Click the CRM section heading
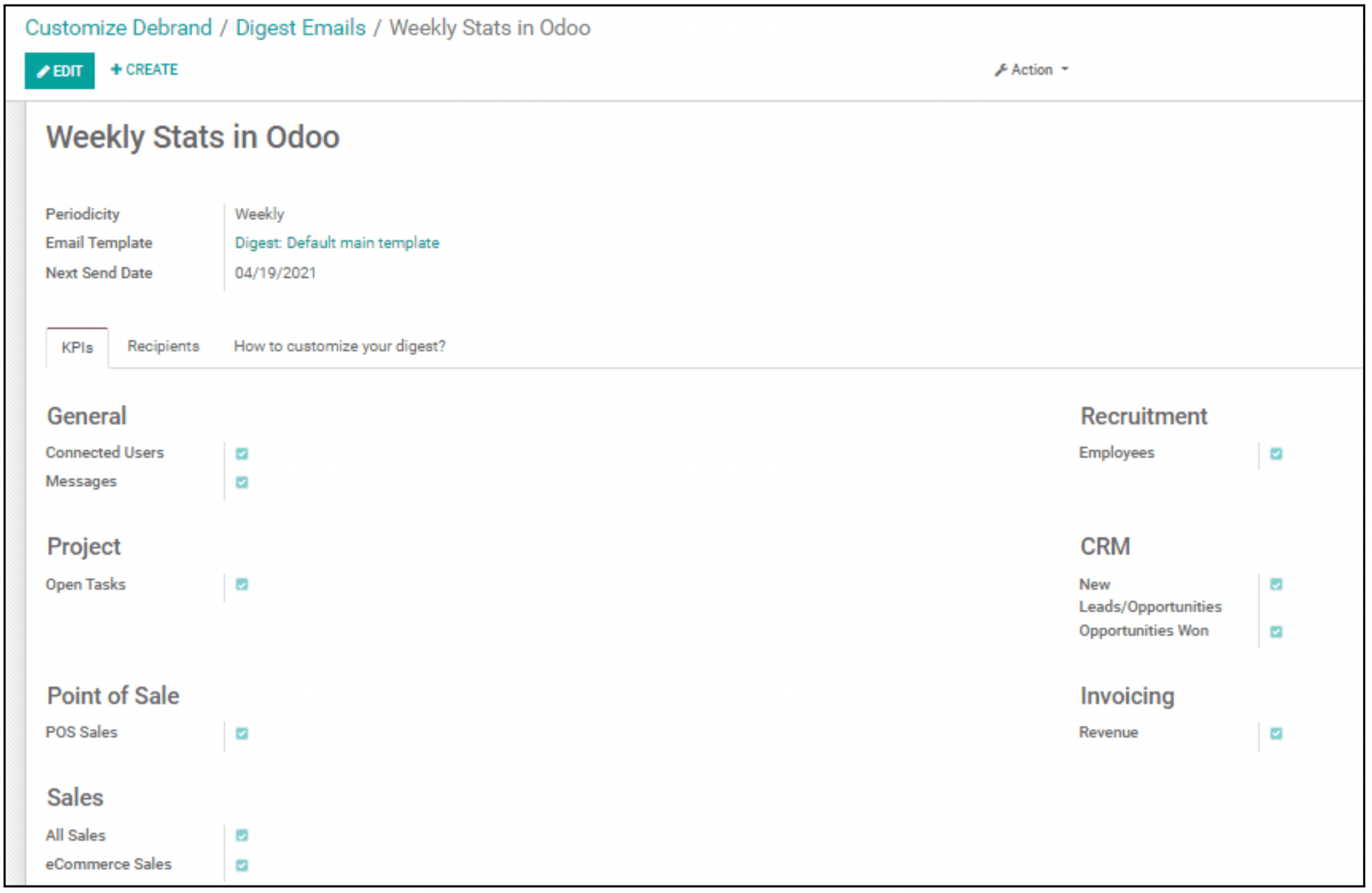 [x=1105, y=546]
